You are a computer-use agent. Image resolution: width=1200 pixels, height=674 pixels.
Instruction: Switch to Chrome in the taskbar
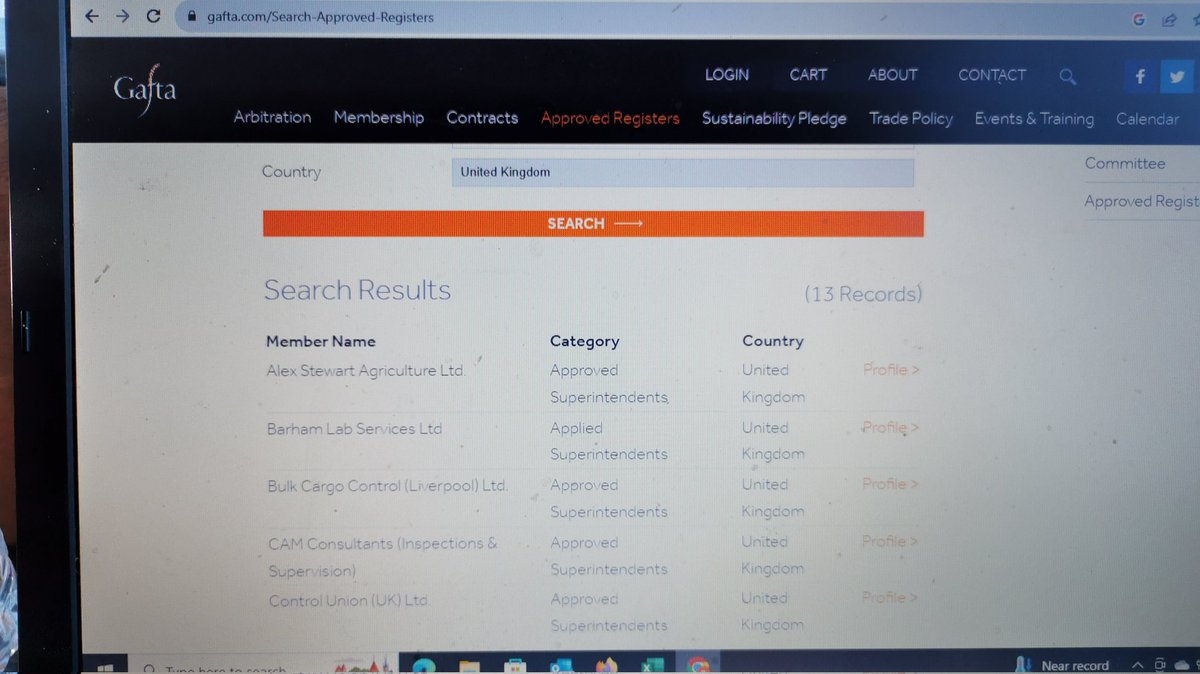coord(698,666)
